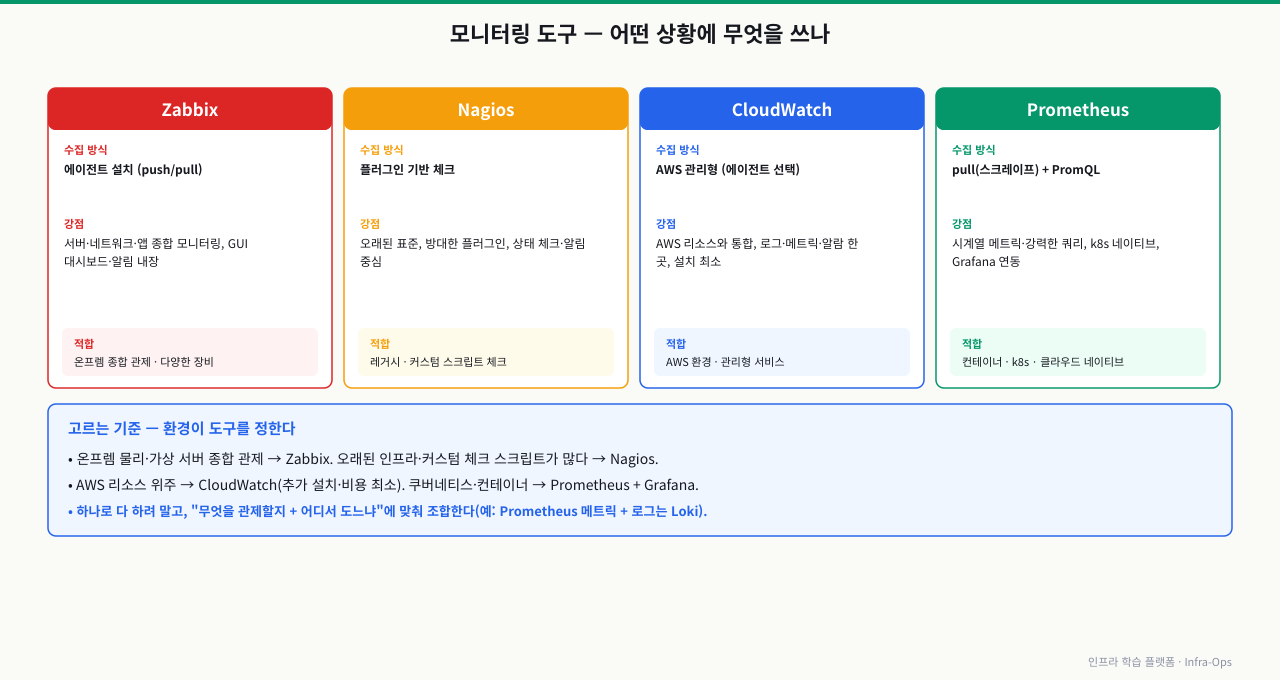Viewport: 1280px width, 680px height.
Task: Click Zabbix strengths text '서버·네트워크·앱 종합 모니터링'
Action: 142,243
